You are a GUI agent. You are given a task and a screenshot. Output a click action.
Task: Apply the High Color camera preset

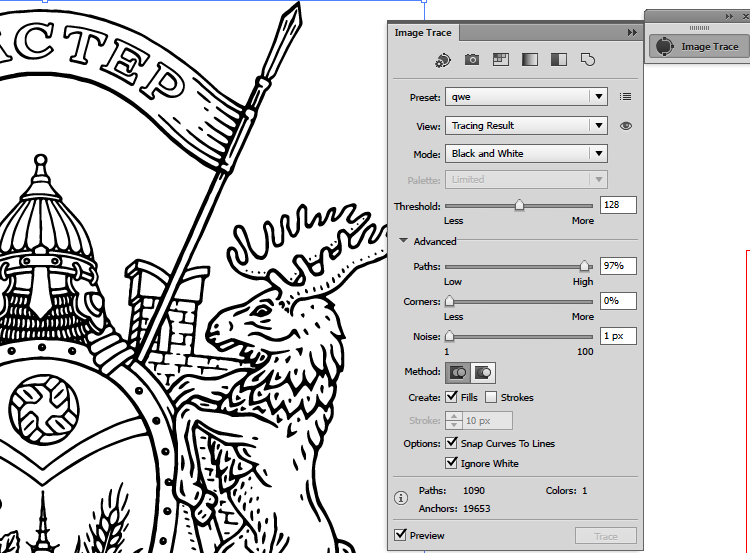coord(472,60)
